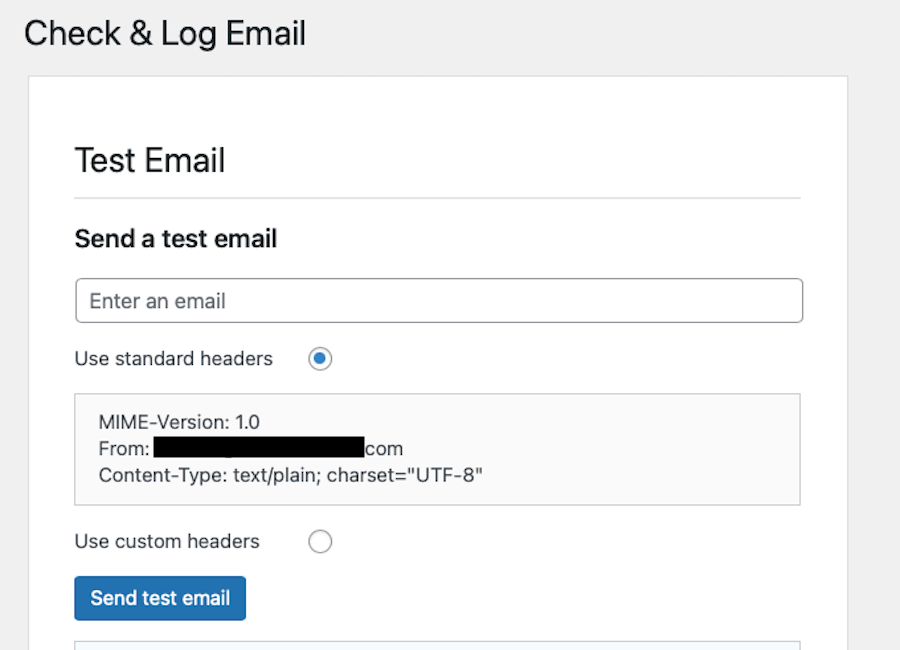
Task: Click the standard headers preview box
Action: click(438, 448)
